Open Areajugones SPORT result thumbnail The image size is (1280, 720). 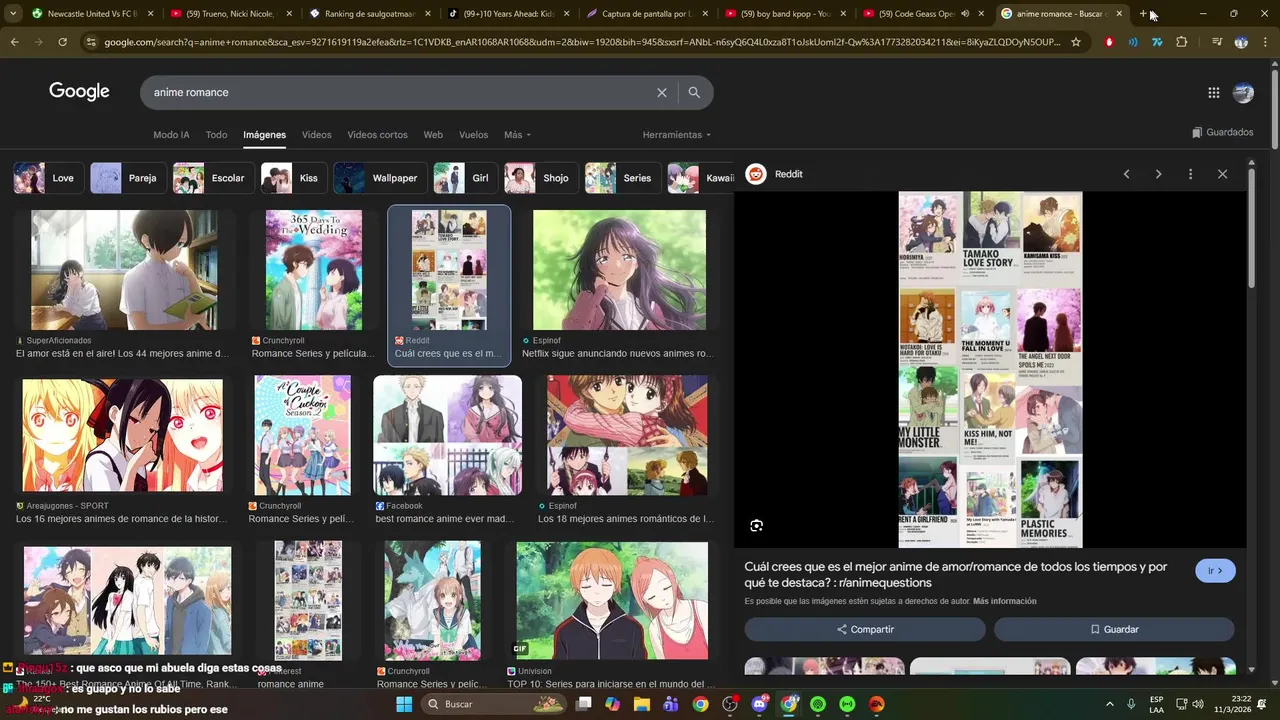tap(122, 435)
